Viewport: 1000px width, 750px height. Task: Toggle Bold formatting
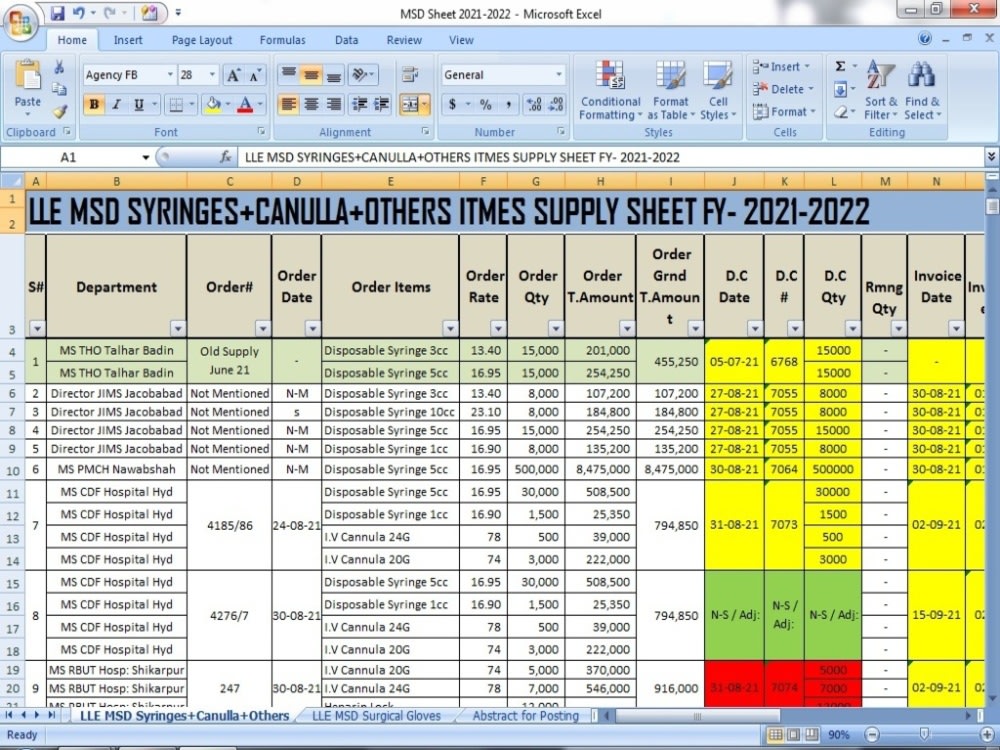94,105
